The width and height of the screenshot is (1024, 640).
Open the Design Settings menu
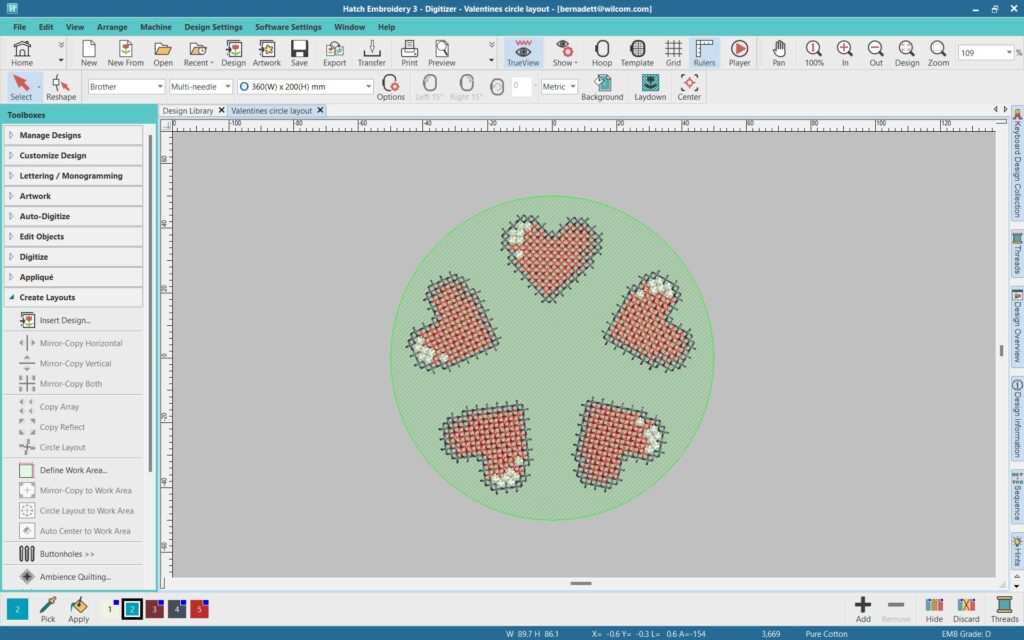[x=213, y=27]
